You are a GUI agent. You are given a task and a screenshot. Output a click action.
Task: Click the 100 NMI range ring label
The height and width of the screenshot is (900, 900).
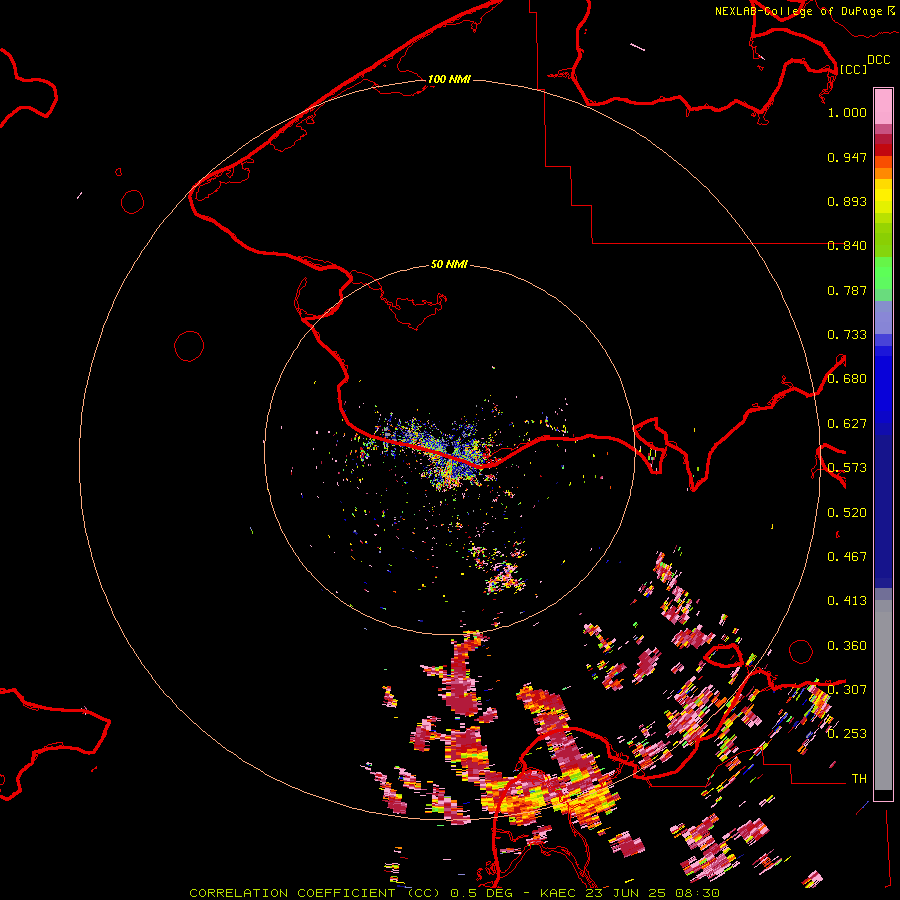click(449, 79)
